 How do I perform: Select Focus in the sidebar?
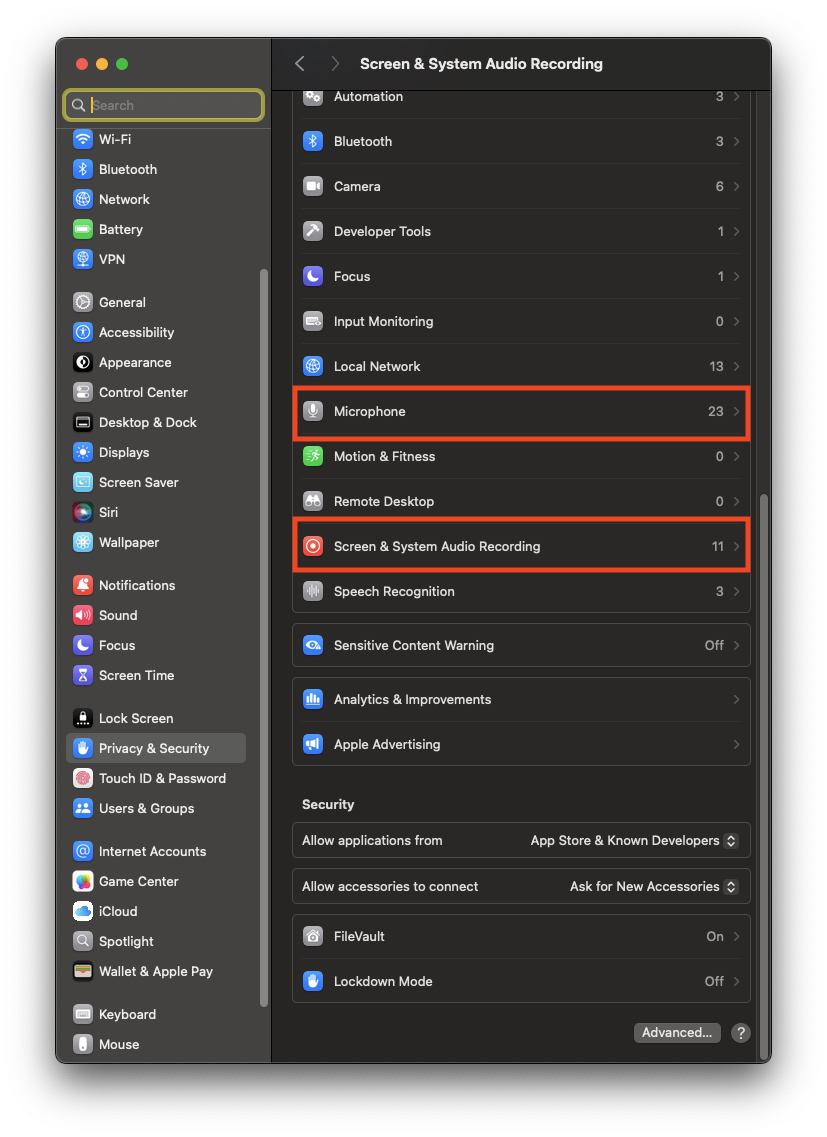(156, 645)
